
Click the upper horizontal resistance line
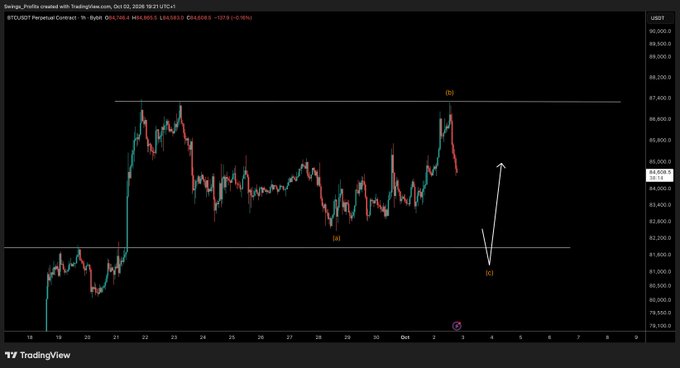[x=367, y=102]
